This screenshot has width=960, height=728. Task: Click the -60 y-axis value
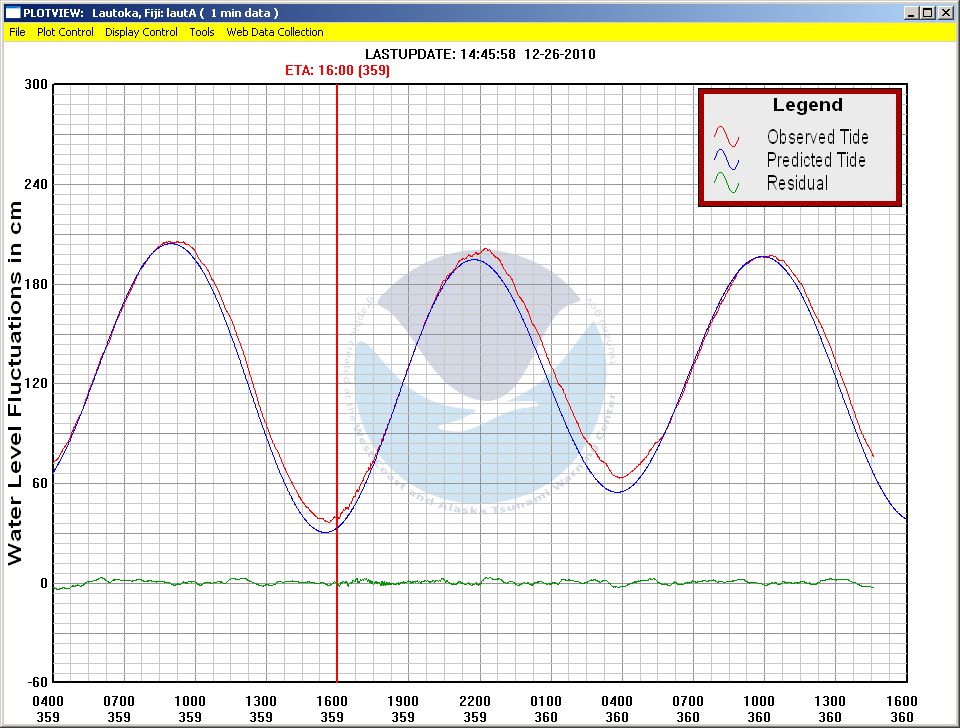pyautogui.click(x=37, y=682)
